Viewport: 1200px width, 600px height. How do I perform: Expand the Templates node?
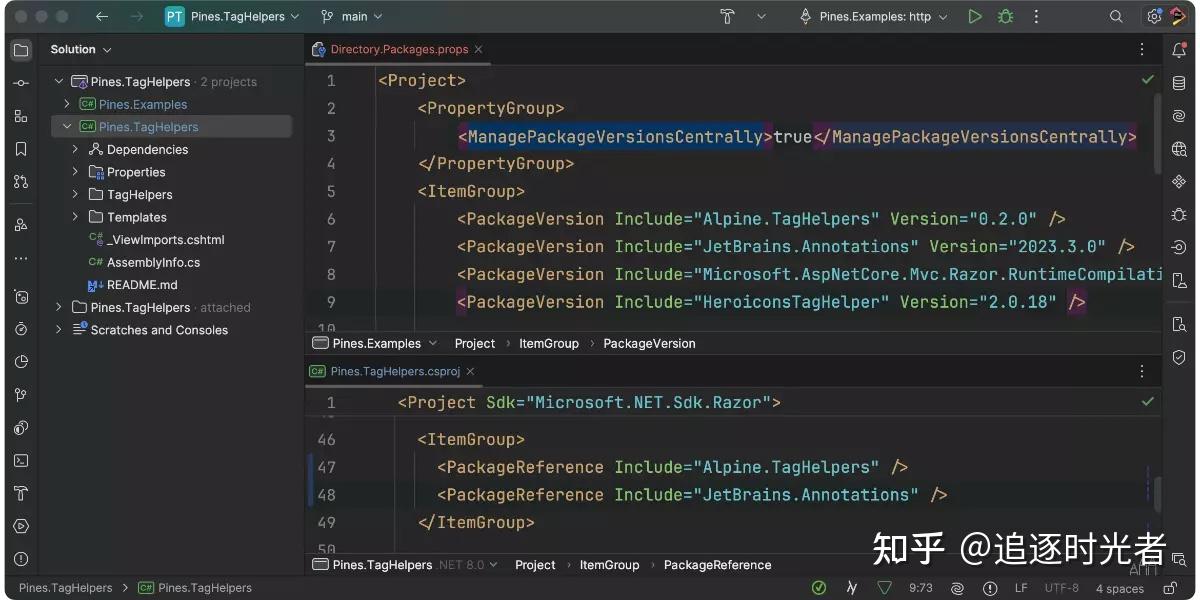click(x=74, y=217)
